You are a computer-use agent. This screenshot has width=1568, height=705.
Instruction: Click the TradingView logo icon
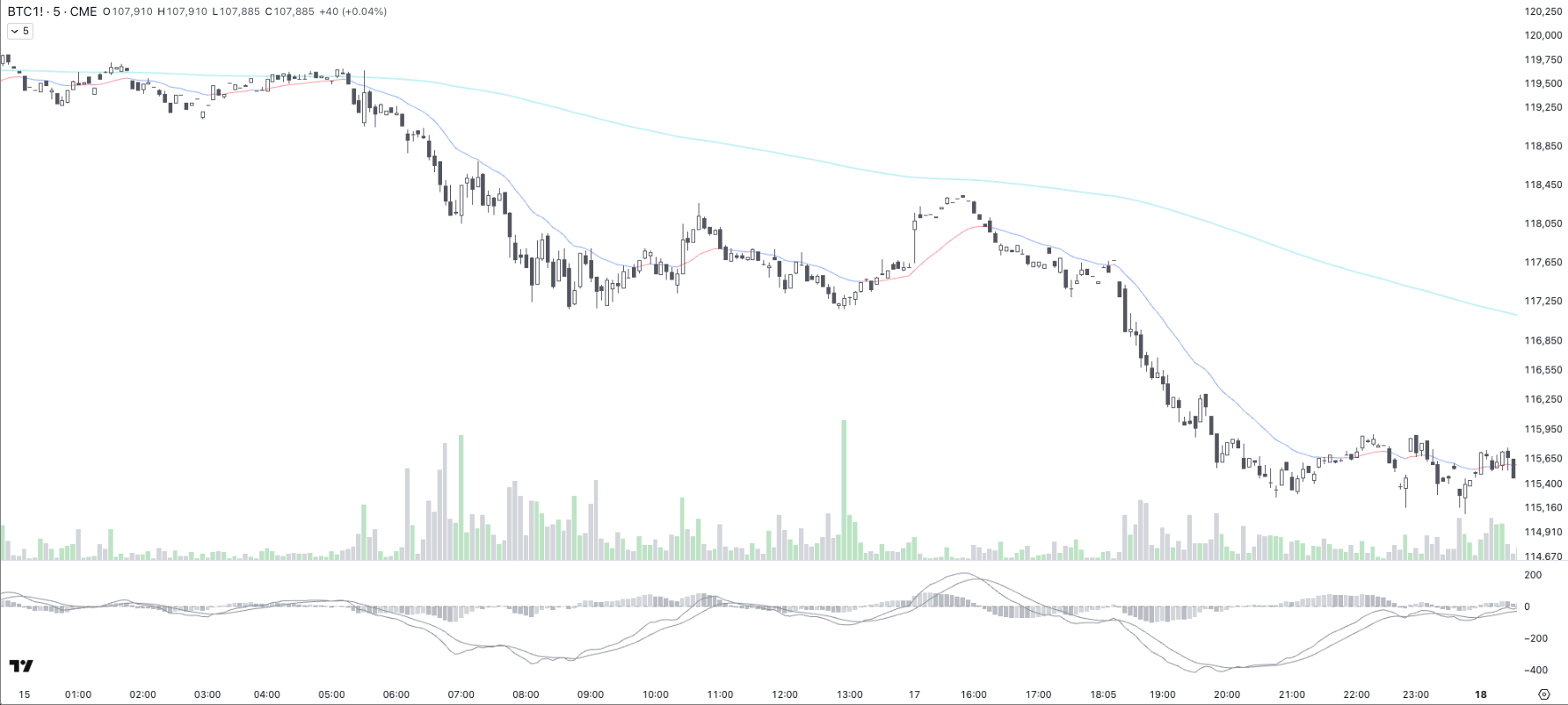tap(22, 665)
